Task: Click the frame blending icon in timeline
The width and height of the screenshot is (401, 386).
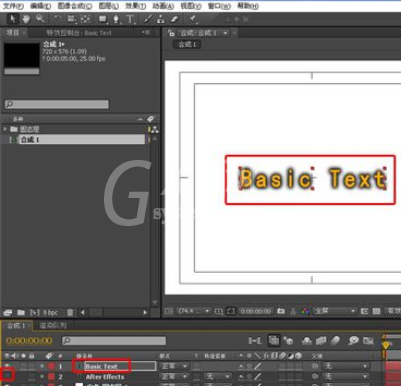Action: (321, 341)
